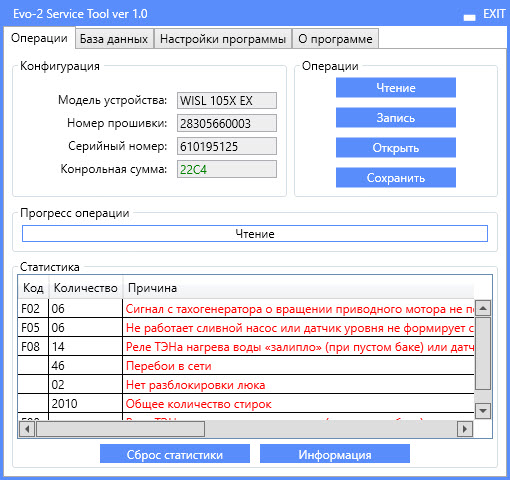Click the Открыть button
The width and height of the screenshot is (510, 480).
click(x=396, y=148)
